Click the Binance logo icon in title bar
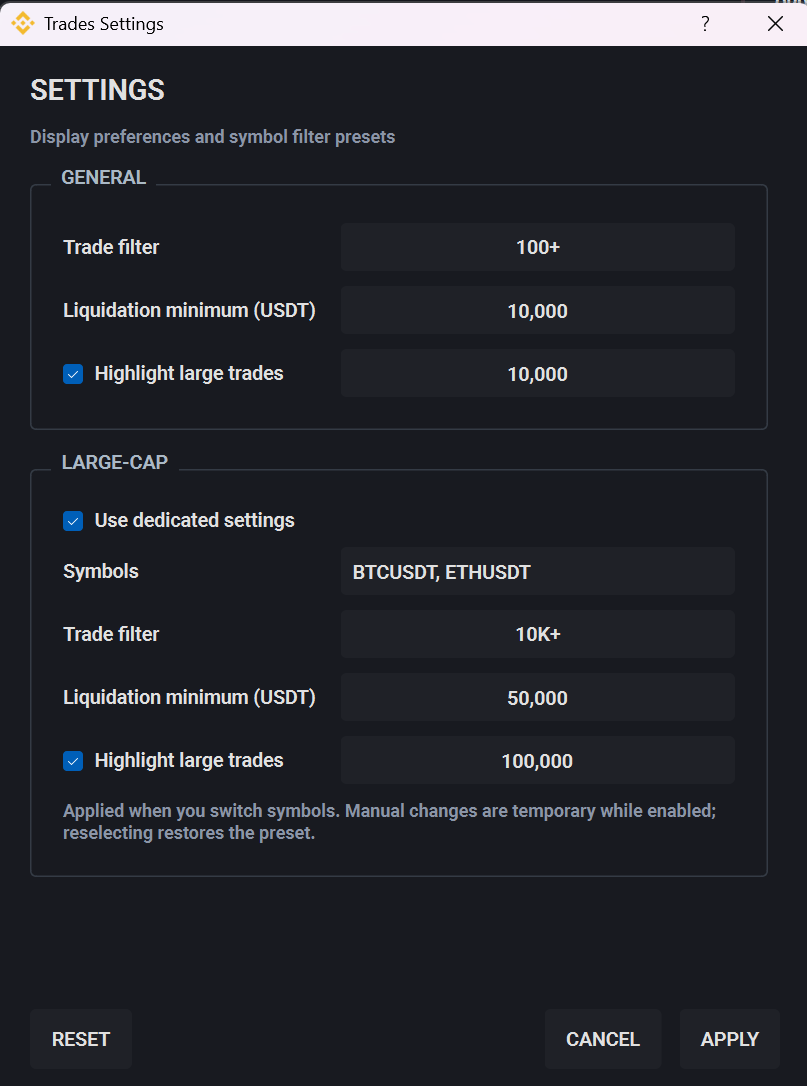This screenshot has height=1086, width=807. point(23,24)
